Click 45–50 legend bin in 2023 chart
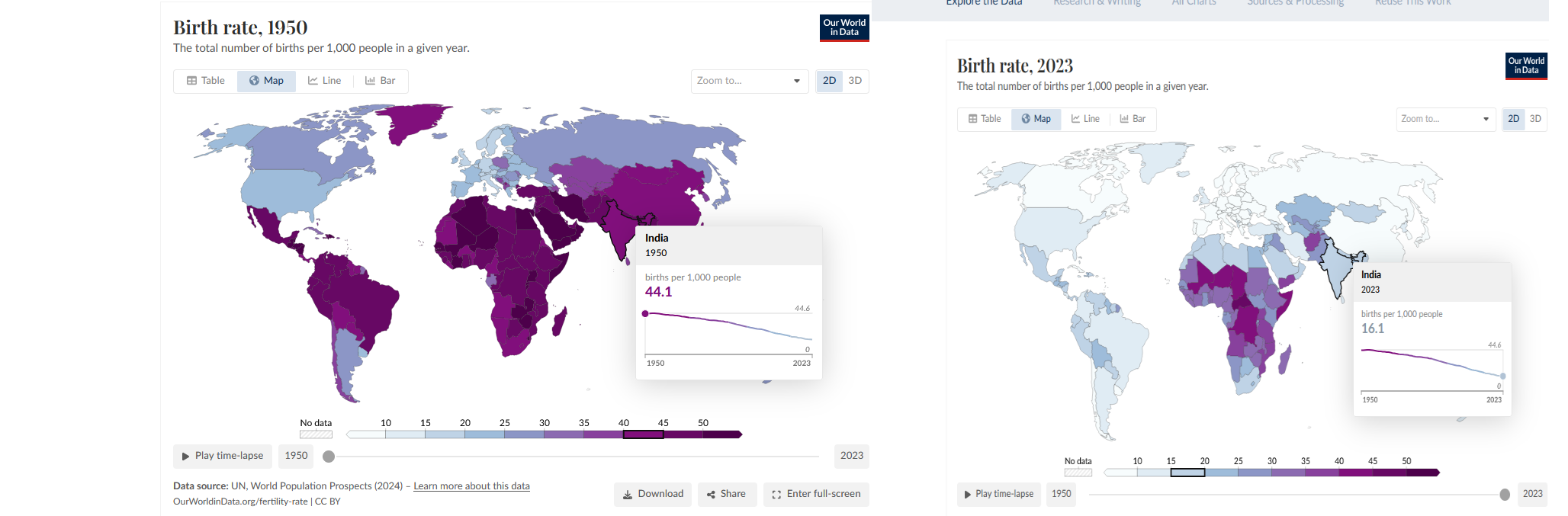This screenshot has width=1568, height=516. [1390, 473]
